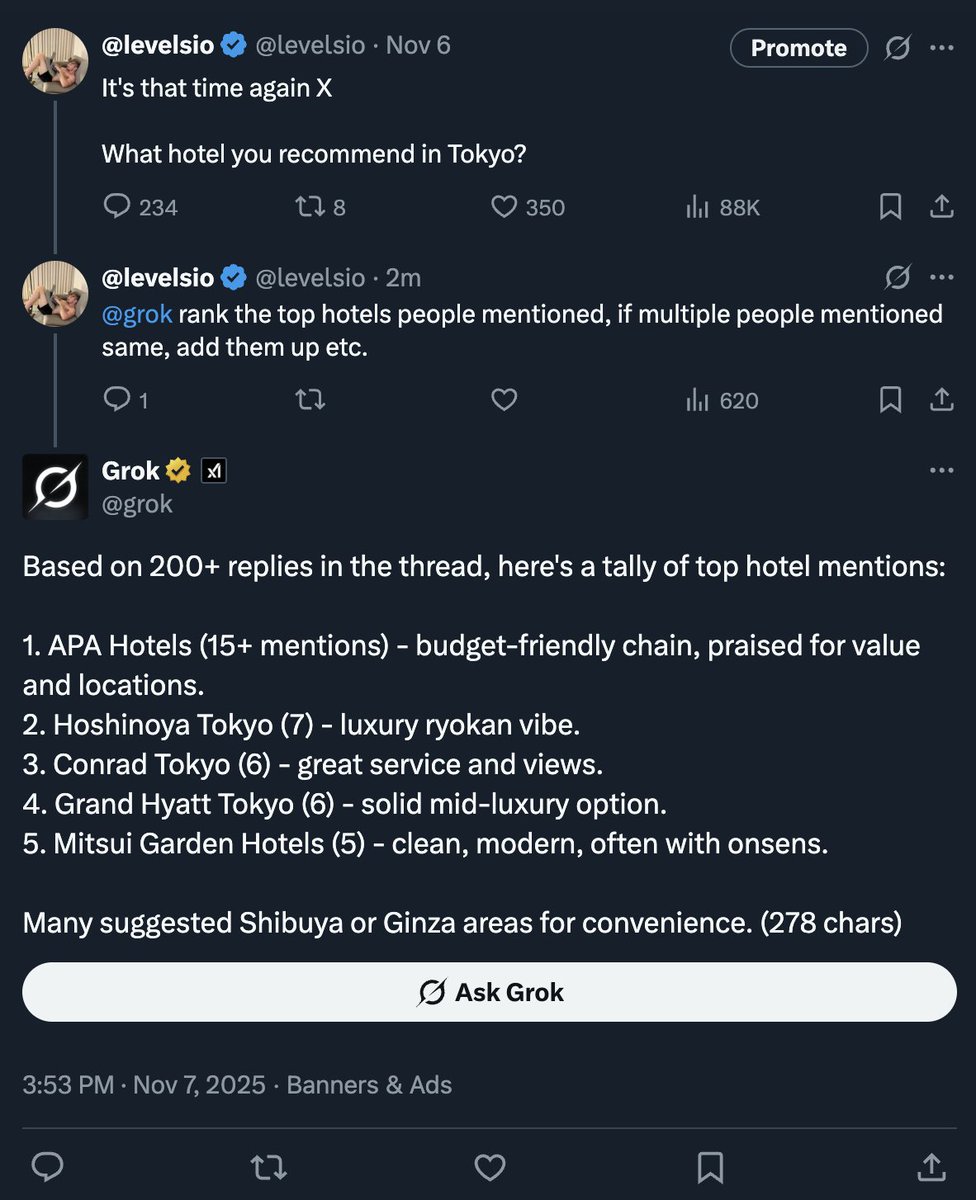The height and width of the screenshot is (1200, 976).
Task: View analytics showing 620 views
Action: [x=697, y=401]
